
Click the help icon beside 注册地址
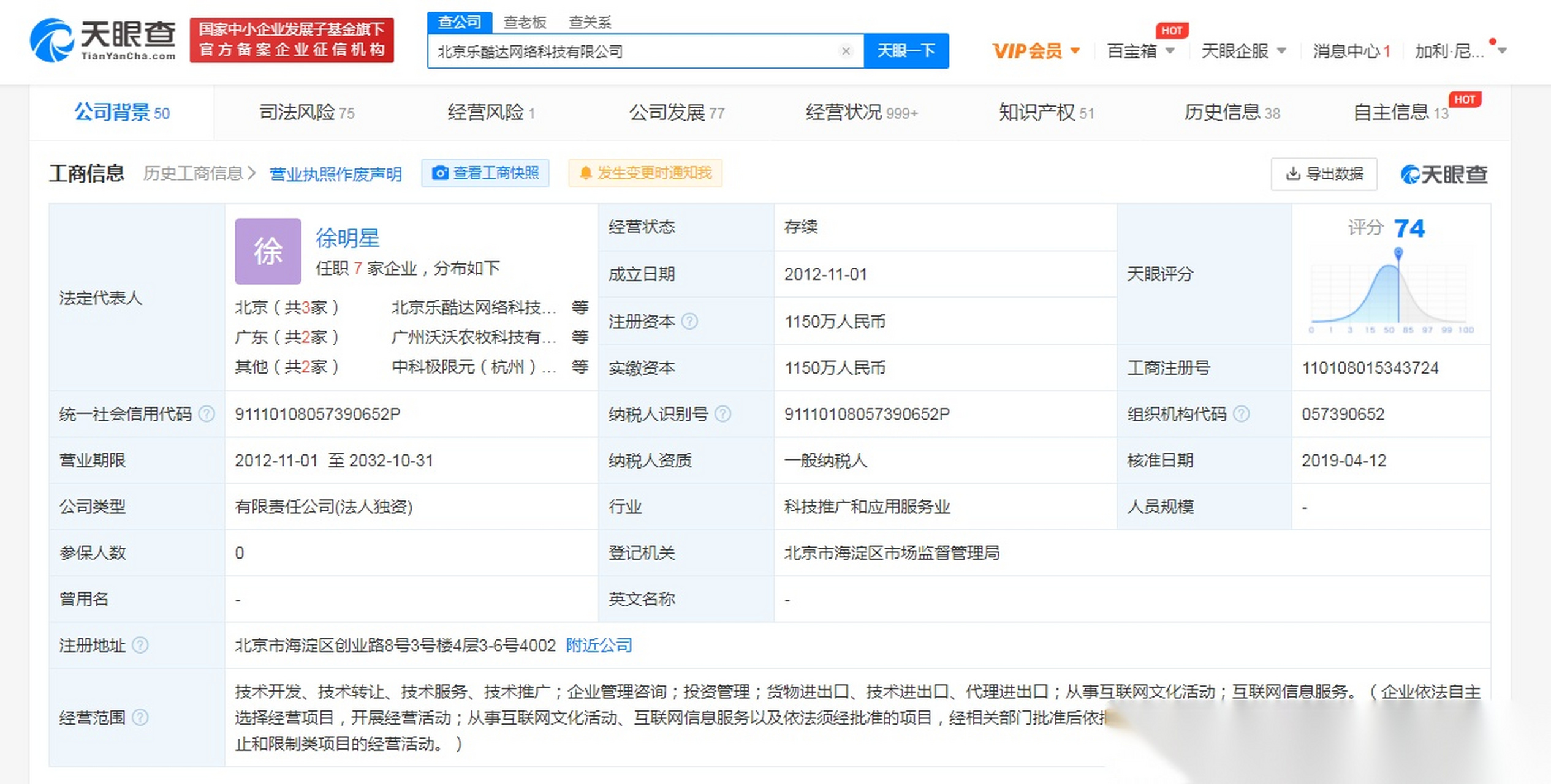[x=140, y=645]
